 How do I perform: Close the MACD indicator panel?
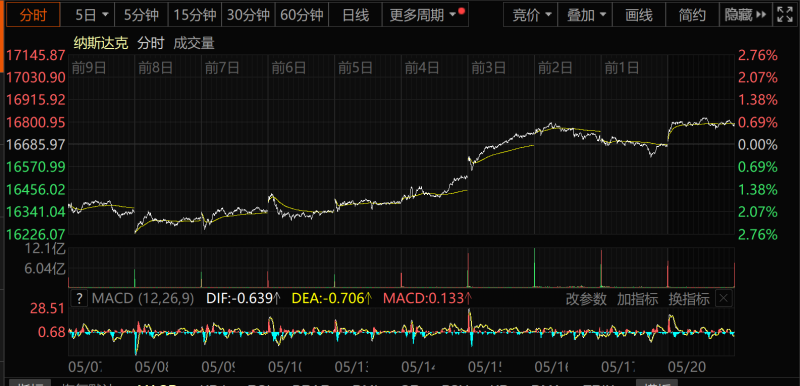tap(725, 298)
